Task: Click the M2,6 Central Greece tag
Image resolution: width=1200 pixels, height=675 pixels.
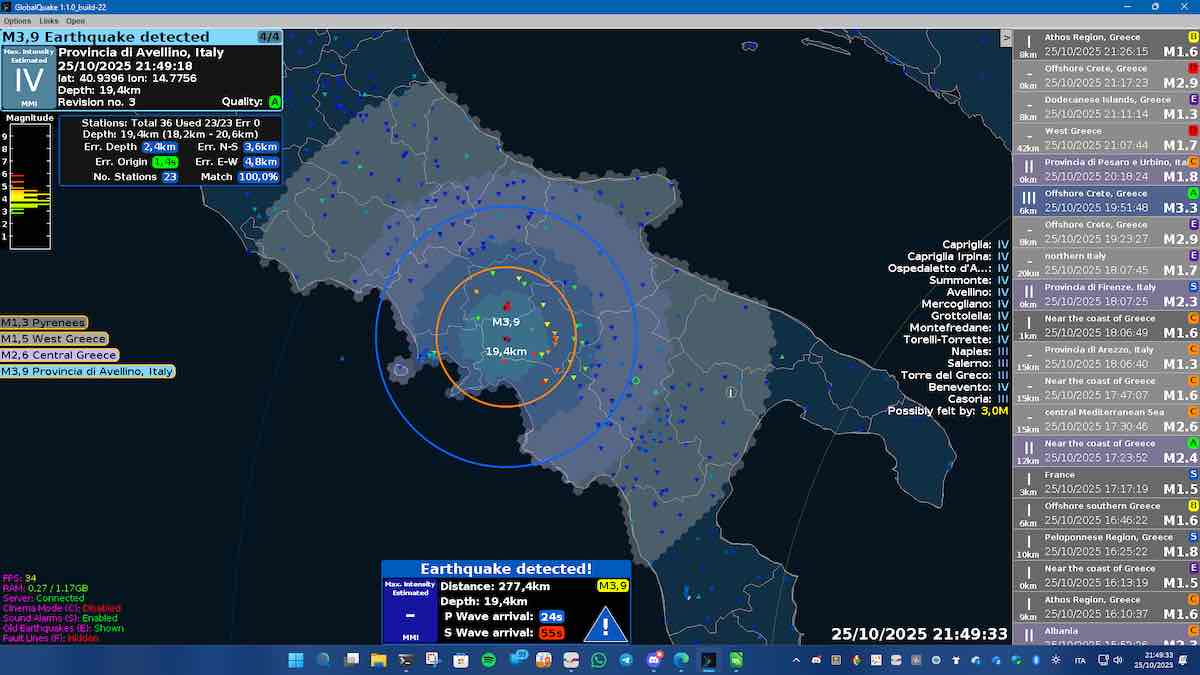Action: pyautogui.click(x=59, y=355)
